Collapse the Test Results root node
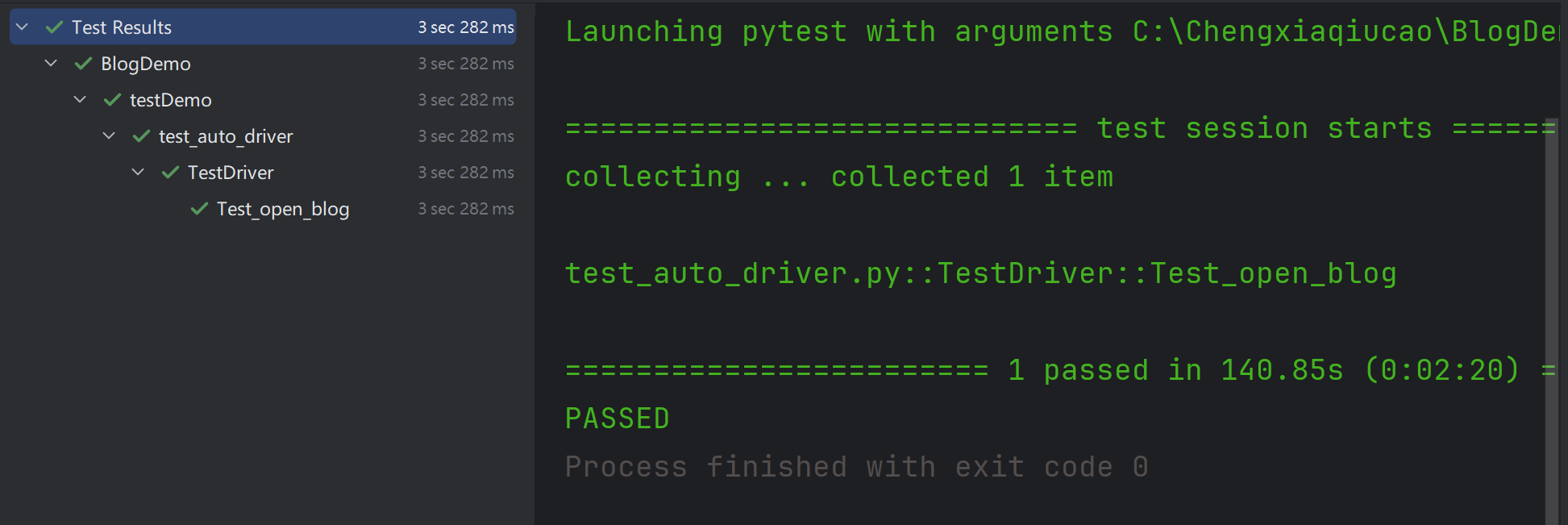This screenshot has height=525, width=1568. pyautogui.click(x=23, y=27)
